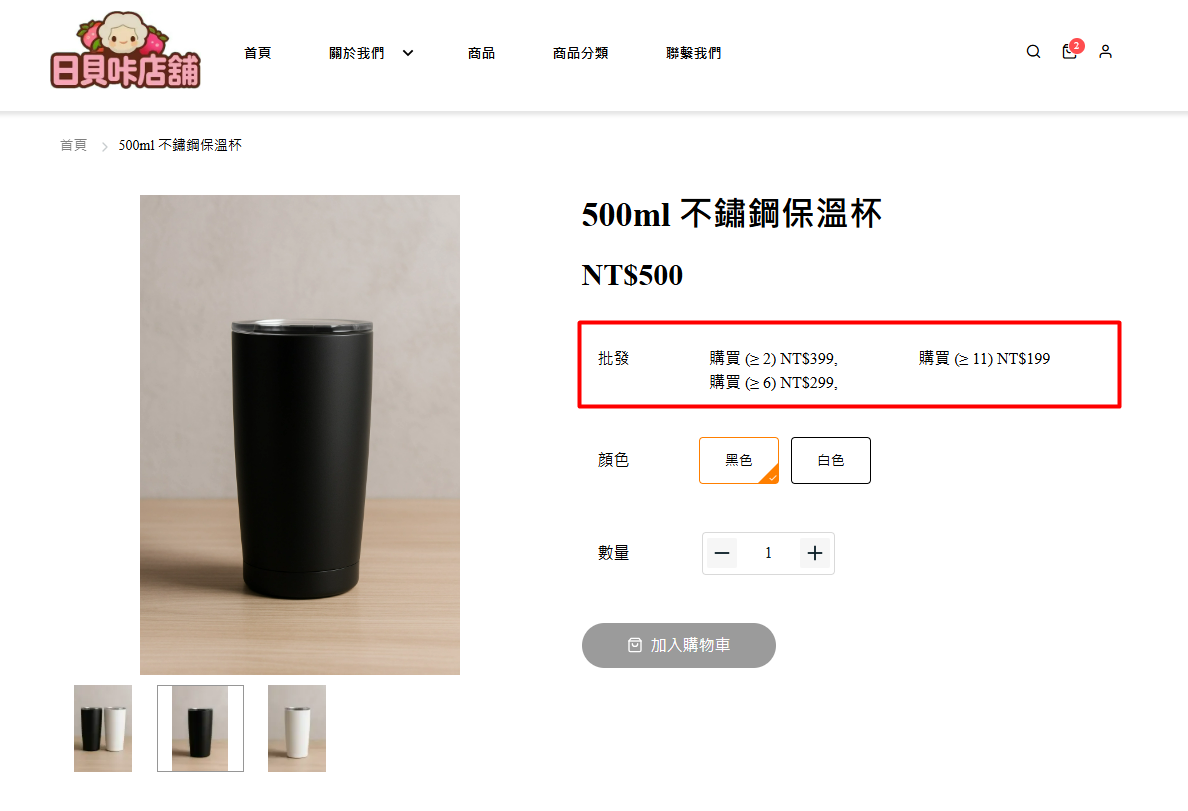Viewport: 1188px width, 811px height.
Task: Open the 商品 menu item
Action: [x=481, y=53]
